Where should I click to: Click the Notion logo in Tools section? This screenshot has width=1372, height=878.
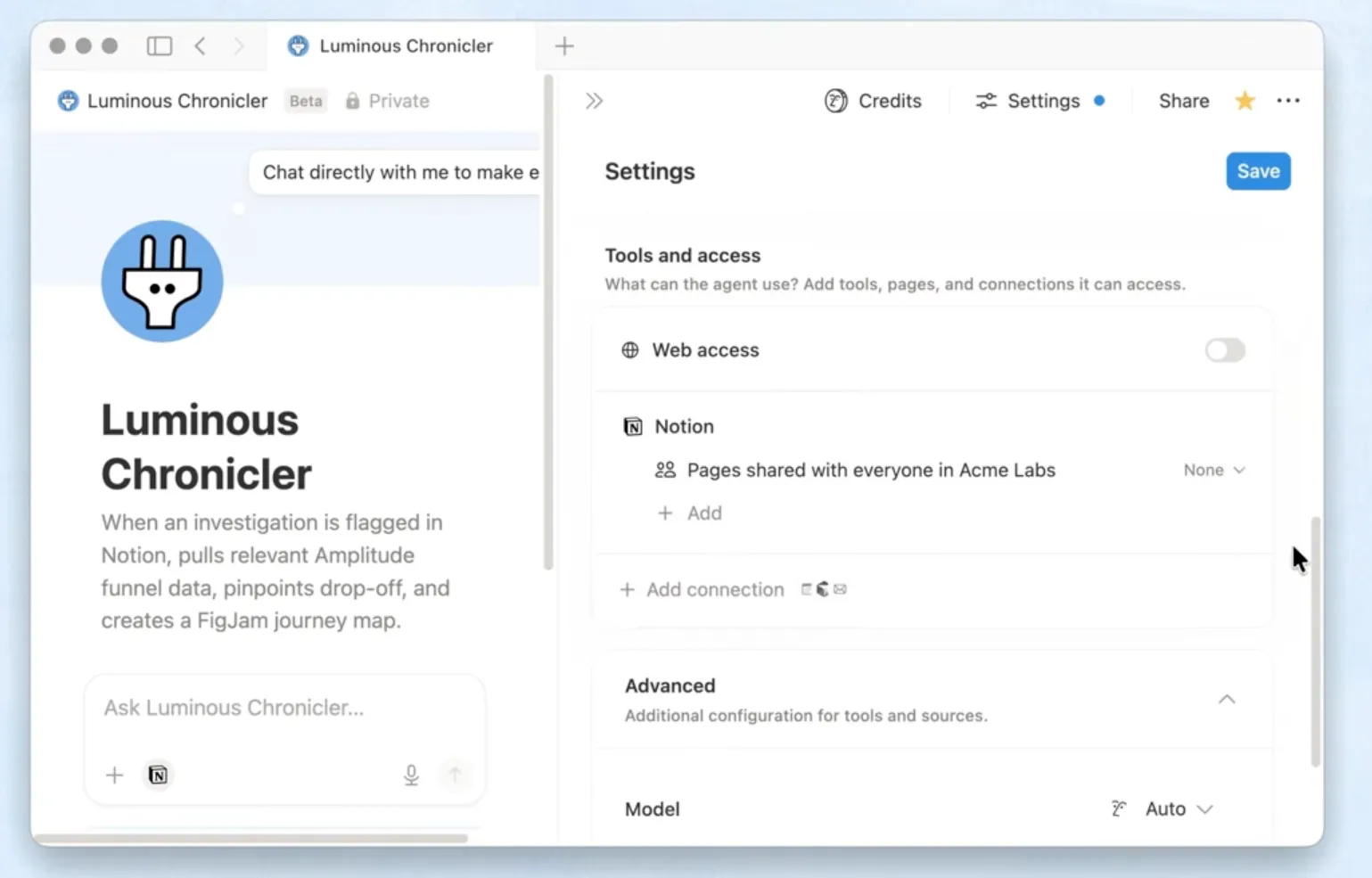coord(633,427)
